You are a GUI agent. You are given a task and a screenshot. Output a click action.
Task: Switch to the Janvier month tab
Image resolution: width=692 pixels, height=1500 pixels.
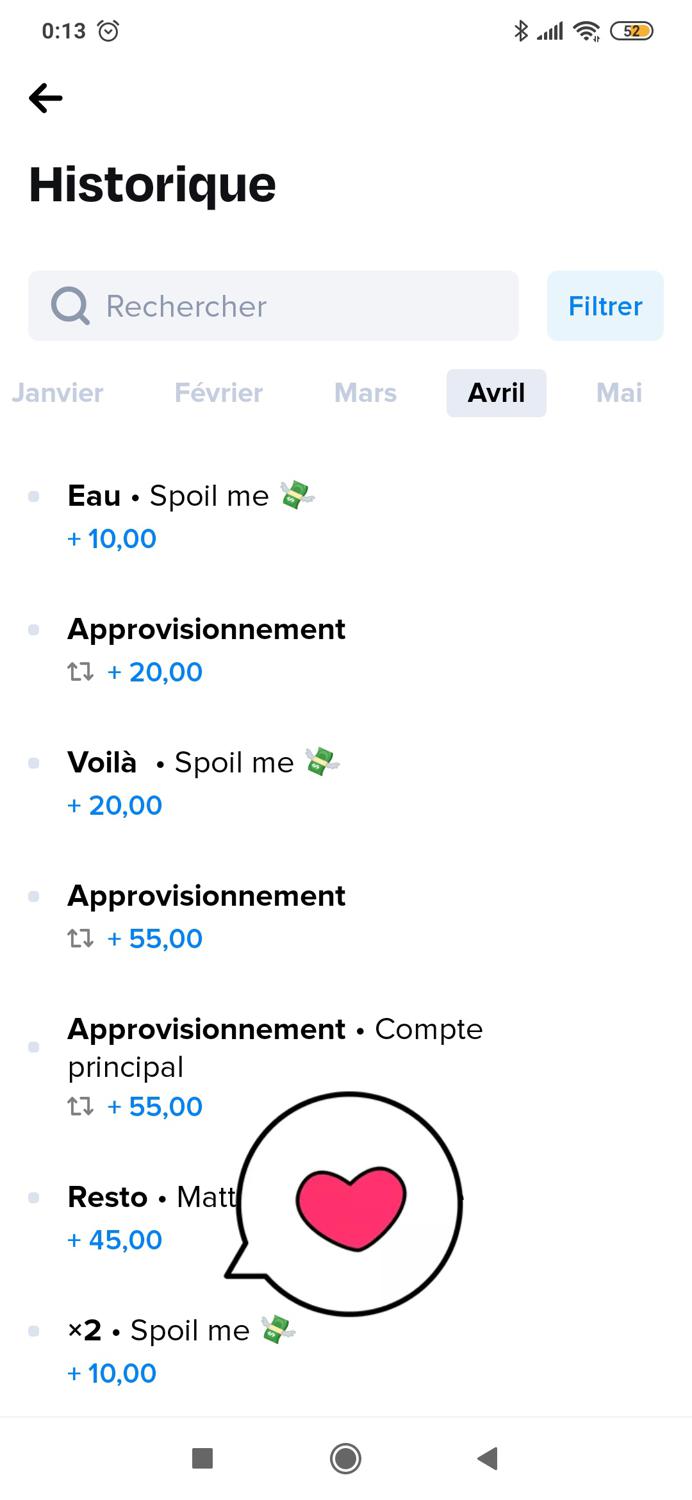click(x=57, y=393)
